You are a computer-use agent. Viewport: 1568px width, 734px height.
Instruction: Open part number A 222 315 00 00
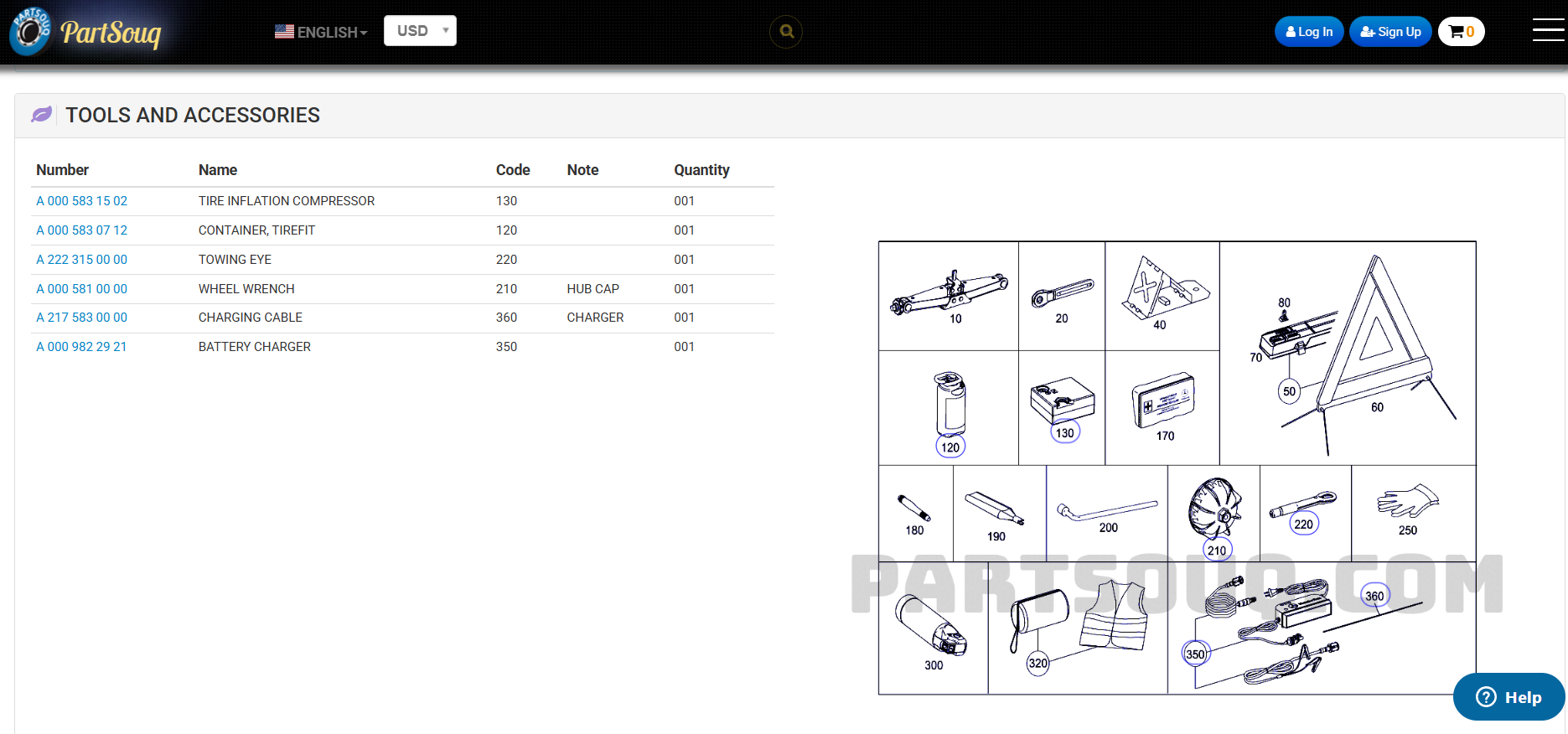pos(82,260)
